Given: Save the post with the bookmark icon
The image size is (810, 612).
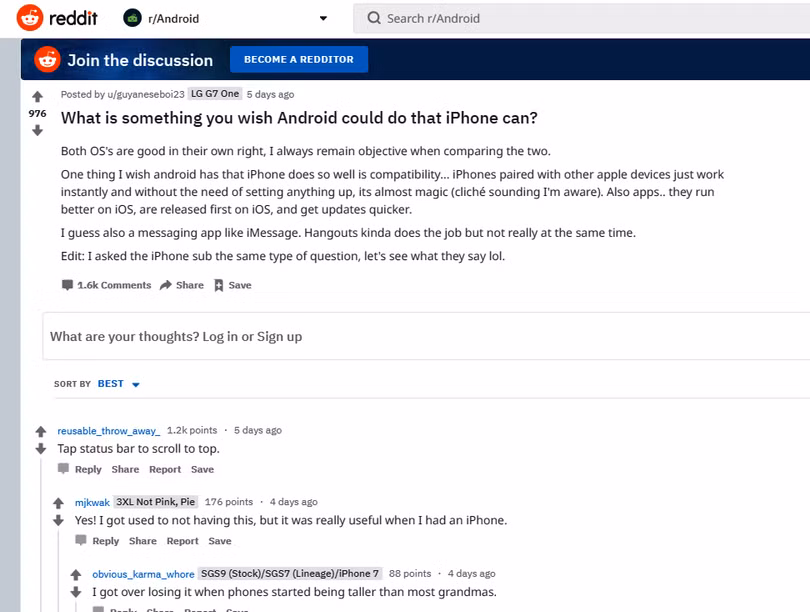Looking at the screenshot, I should coord(232,285).
